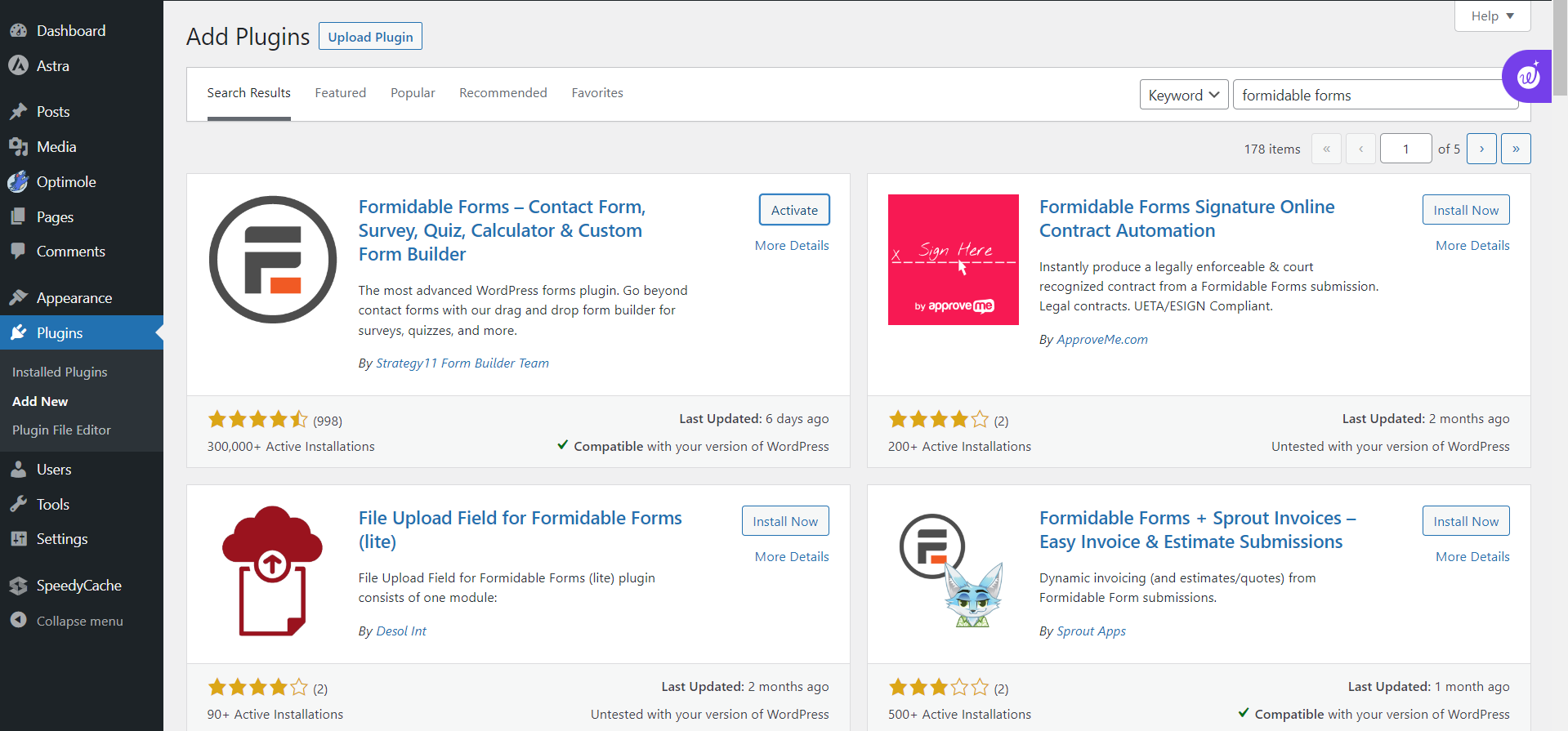Activate the Formidable Forms plugin

click(794, 210)
